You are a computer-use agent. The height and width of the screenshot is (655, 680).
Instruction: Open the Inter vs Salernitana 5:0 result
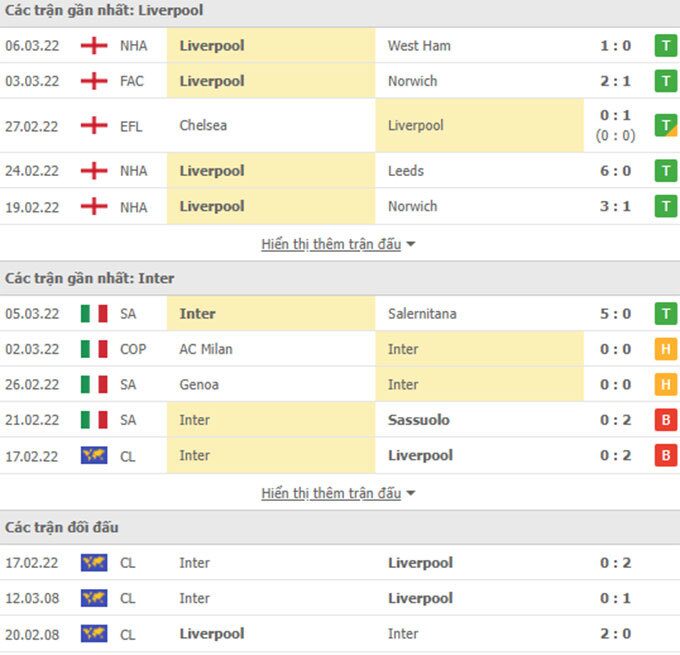tap(615, 314)
